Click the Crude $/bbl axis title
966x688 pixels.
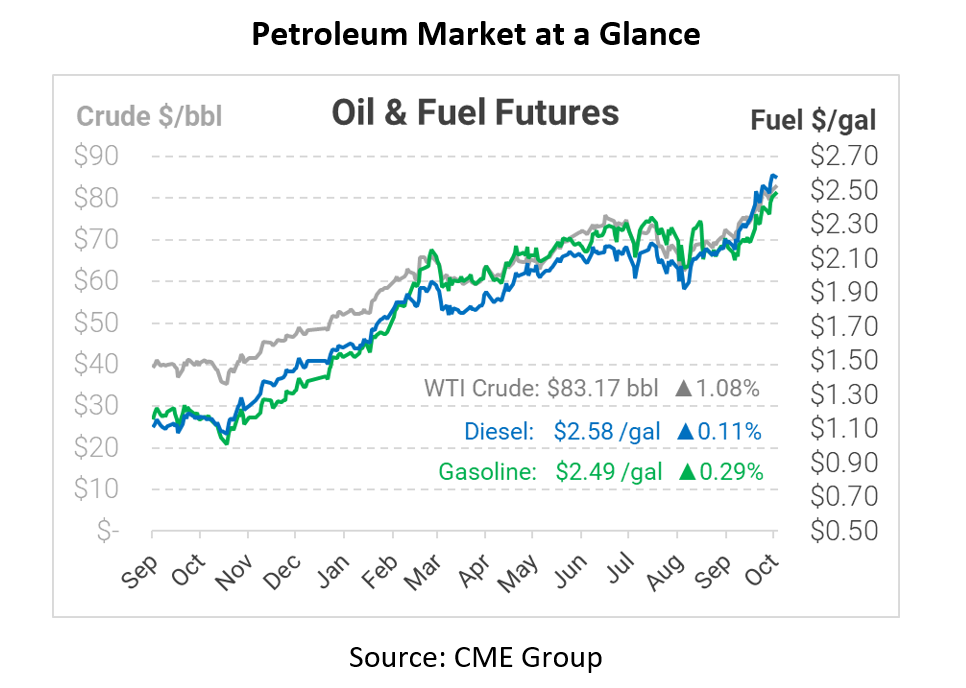[150, 117]
